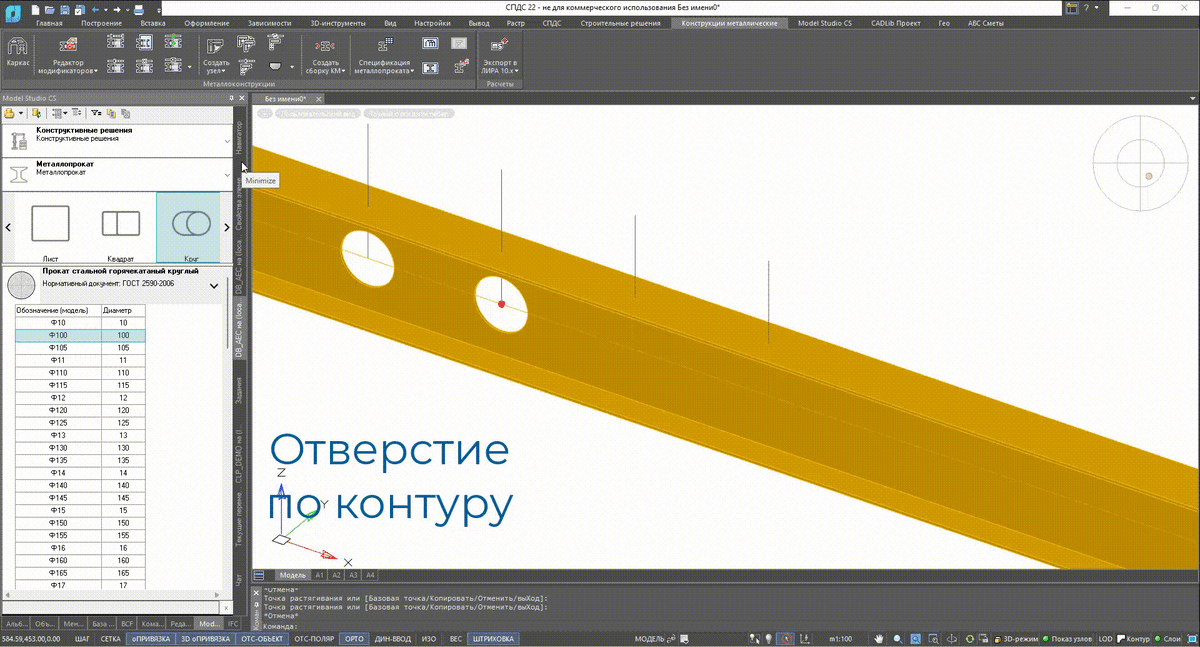Image resolution: width=1200 pixels, height=647 pixels.
Task: Click the orbit rotate icon in status bar
Action: [953, 638]
